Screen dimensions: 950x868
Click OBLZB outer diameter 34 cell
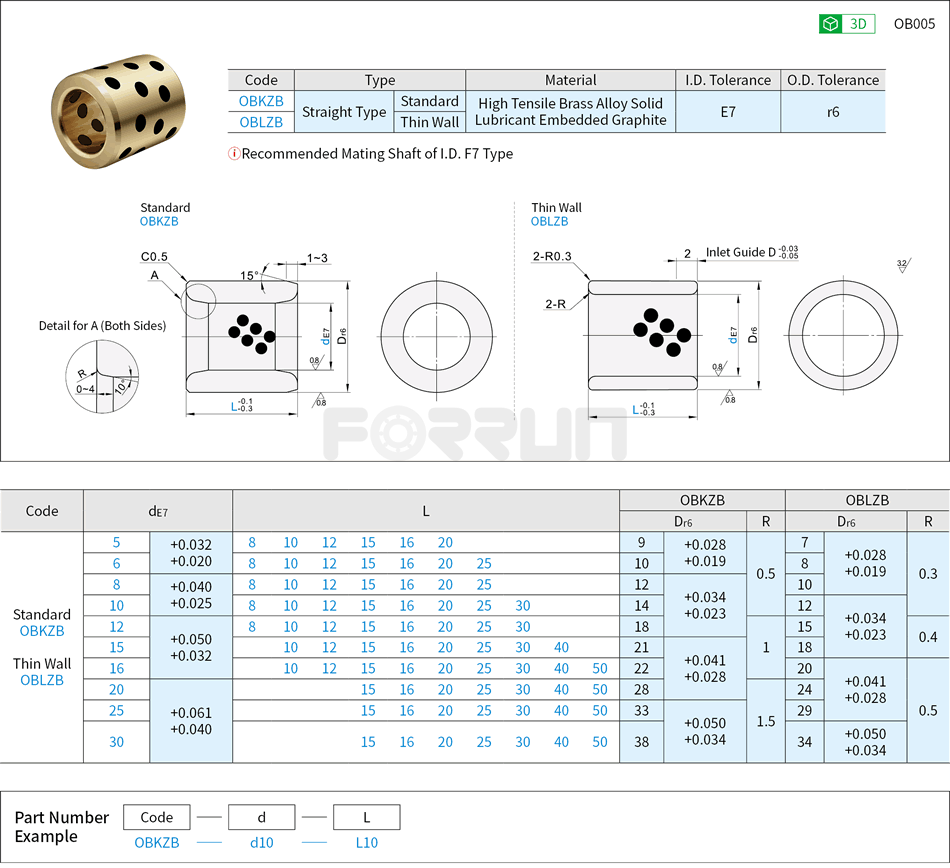(805, 742)
